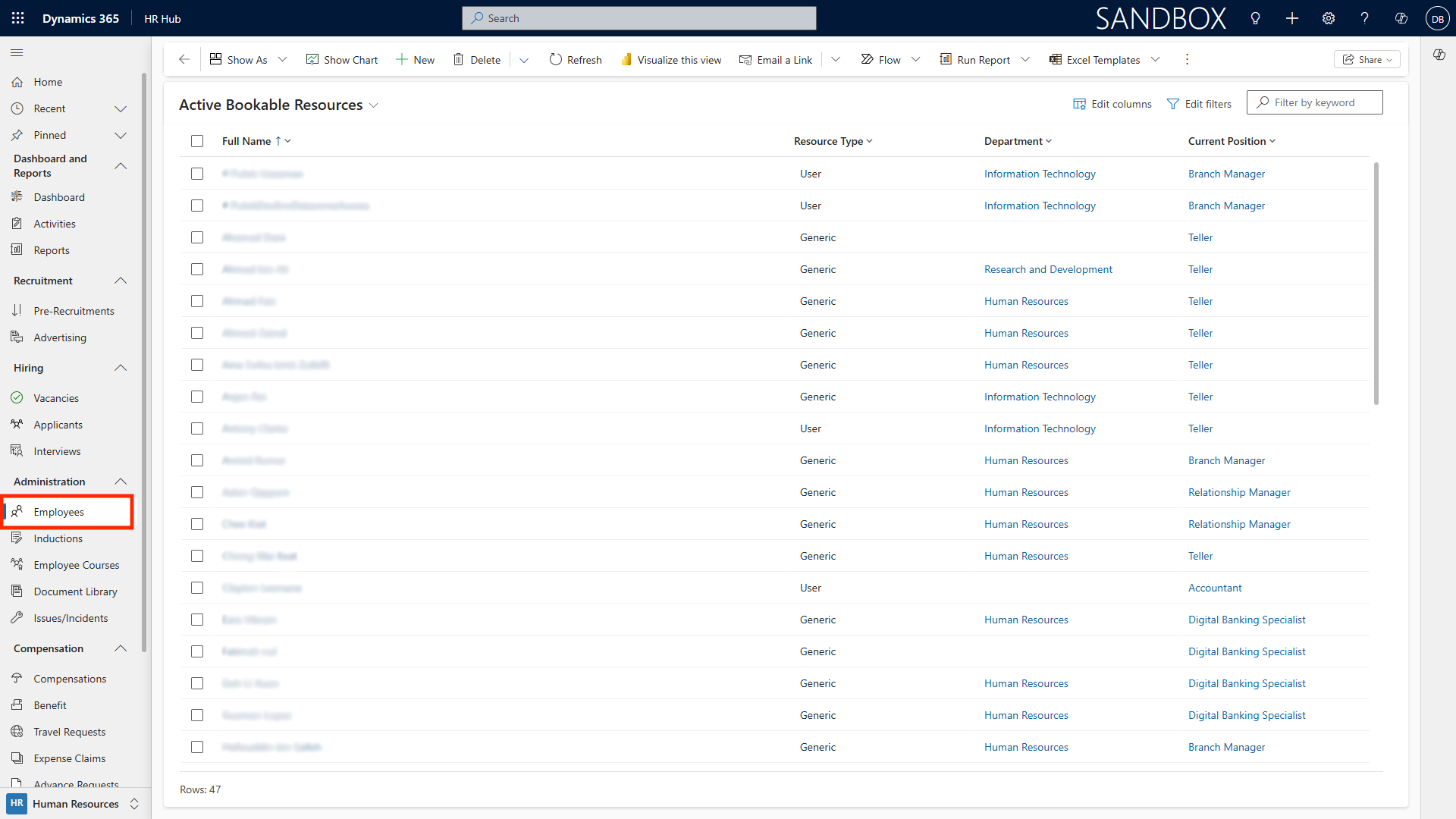Click the Delete trash icon
This screenshot has height=819, width=1456.
point(458,60)
